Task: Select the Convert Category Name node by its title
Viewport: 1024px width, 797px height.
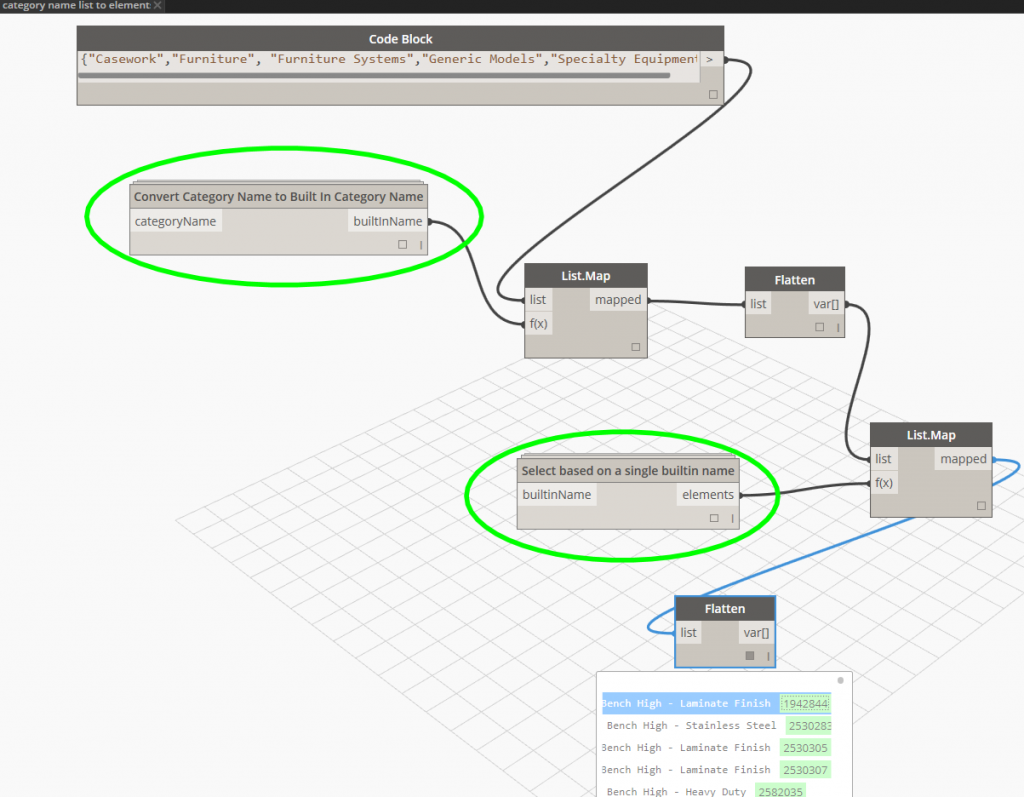Action: click(279, 196)
